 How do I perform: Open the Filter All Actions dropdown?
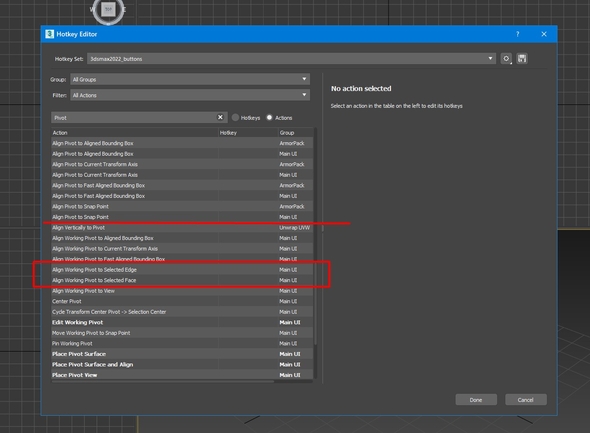click(190, 95)
